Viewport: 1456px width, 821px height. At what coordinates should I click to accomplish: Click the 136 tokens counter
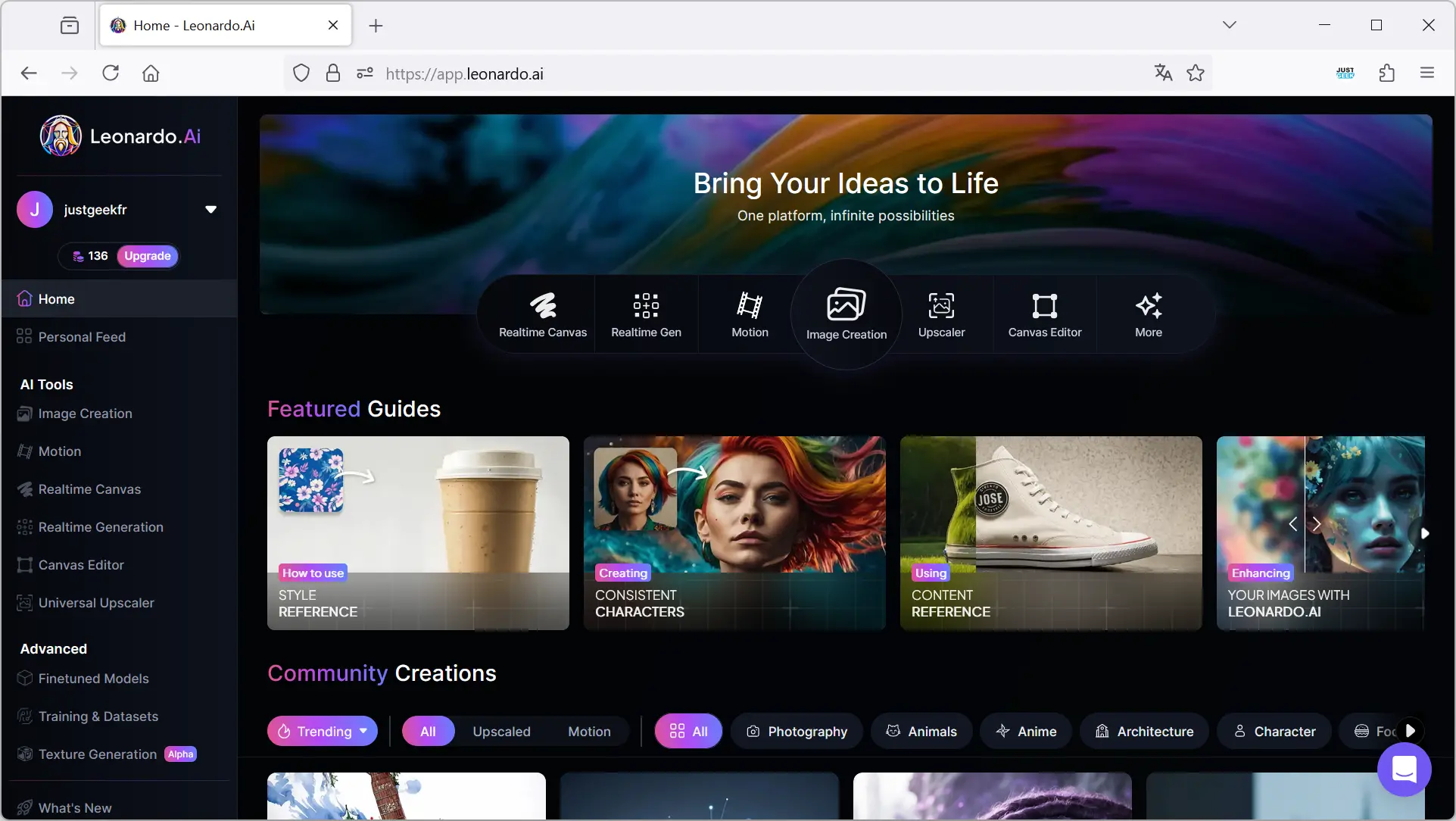point(90,256)
